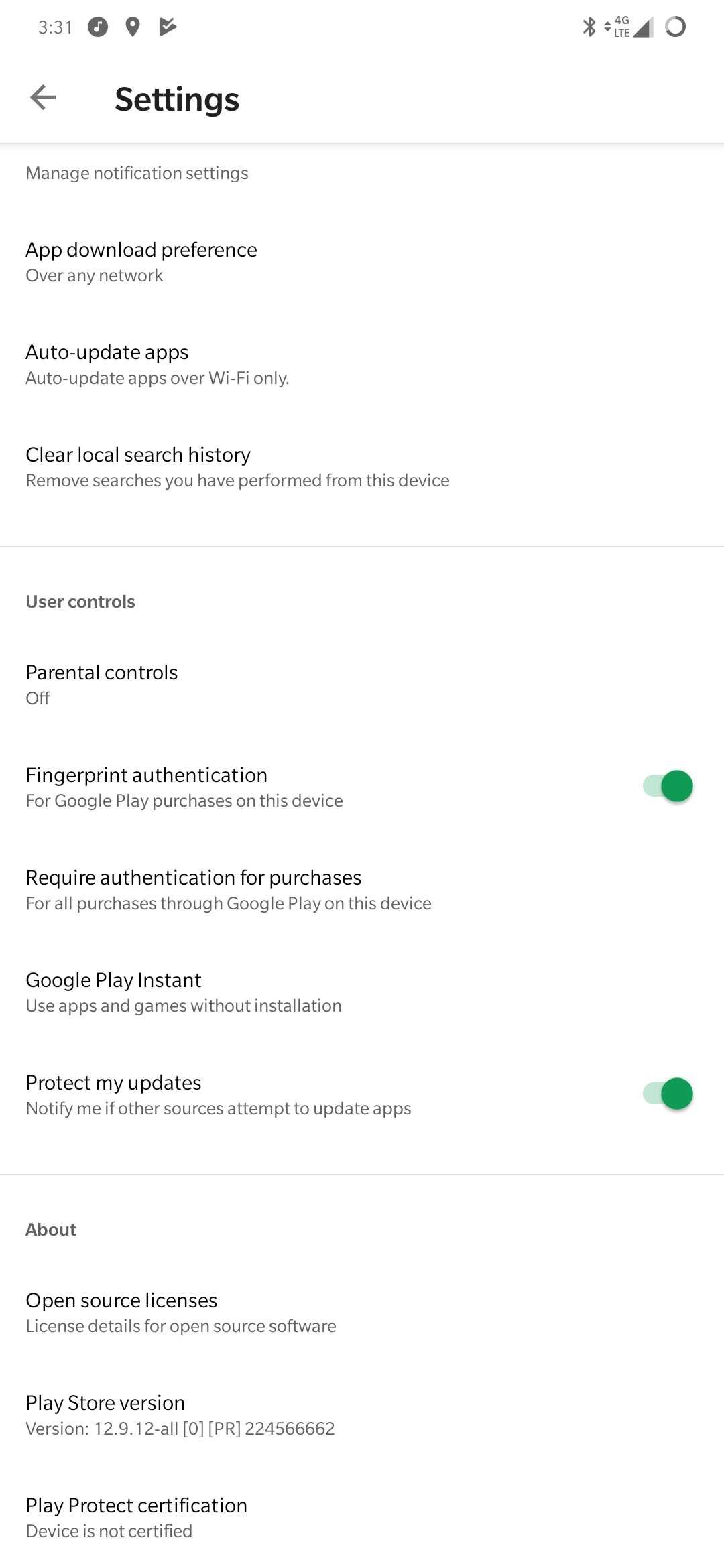The width and height of the screenshot is (724, 1568).
Task: Tap the 4G LTE signal icon
Action: pos(630,27)
